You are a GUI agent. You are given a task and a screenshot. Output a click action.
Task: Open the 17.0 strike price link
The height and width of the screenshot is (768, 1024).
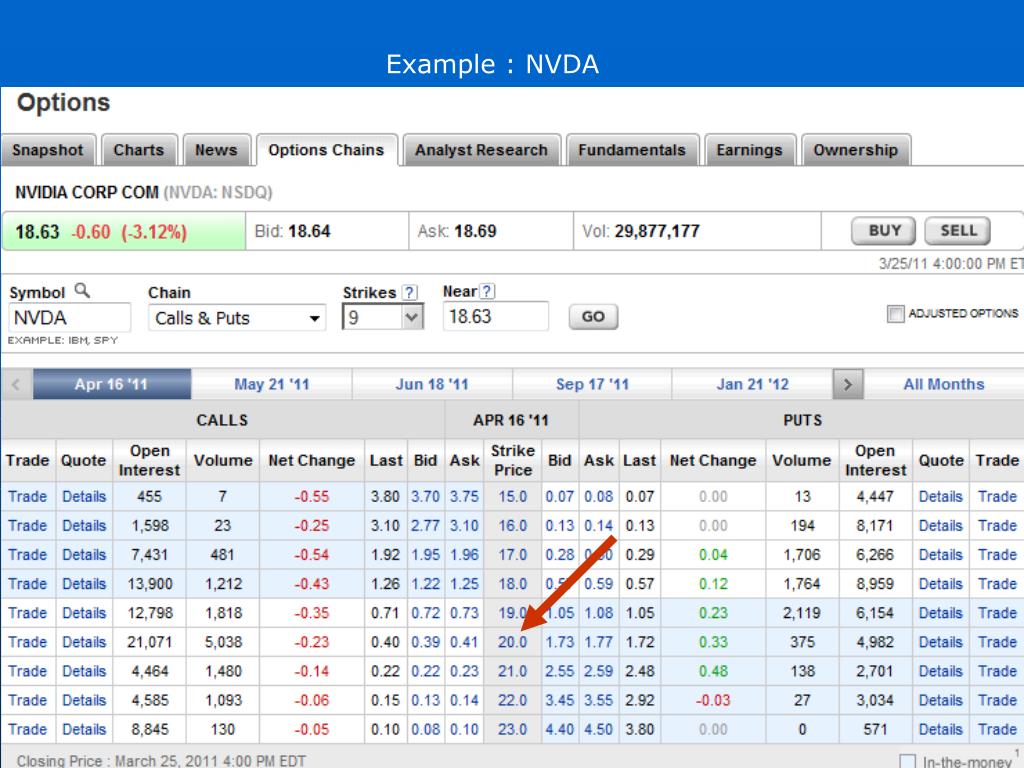pyautogui.click(x=513, y=554)
